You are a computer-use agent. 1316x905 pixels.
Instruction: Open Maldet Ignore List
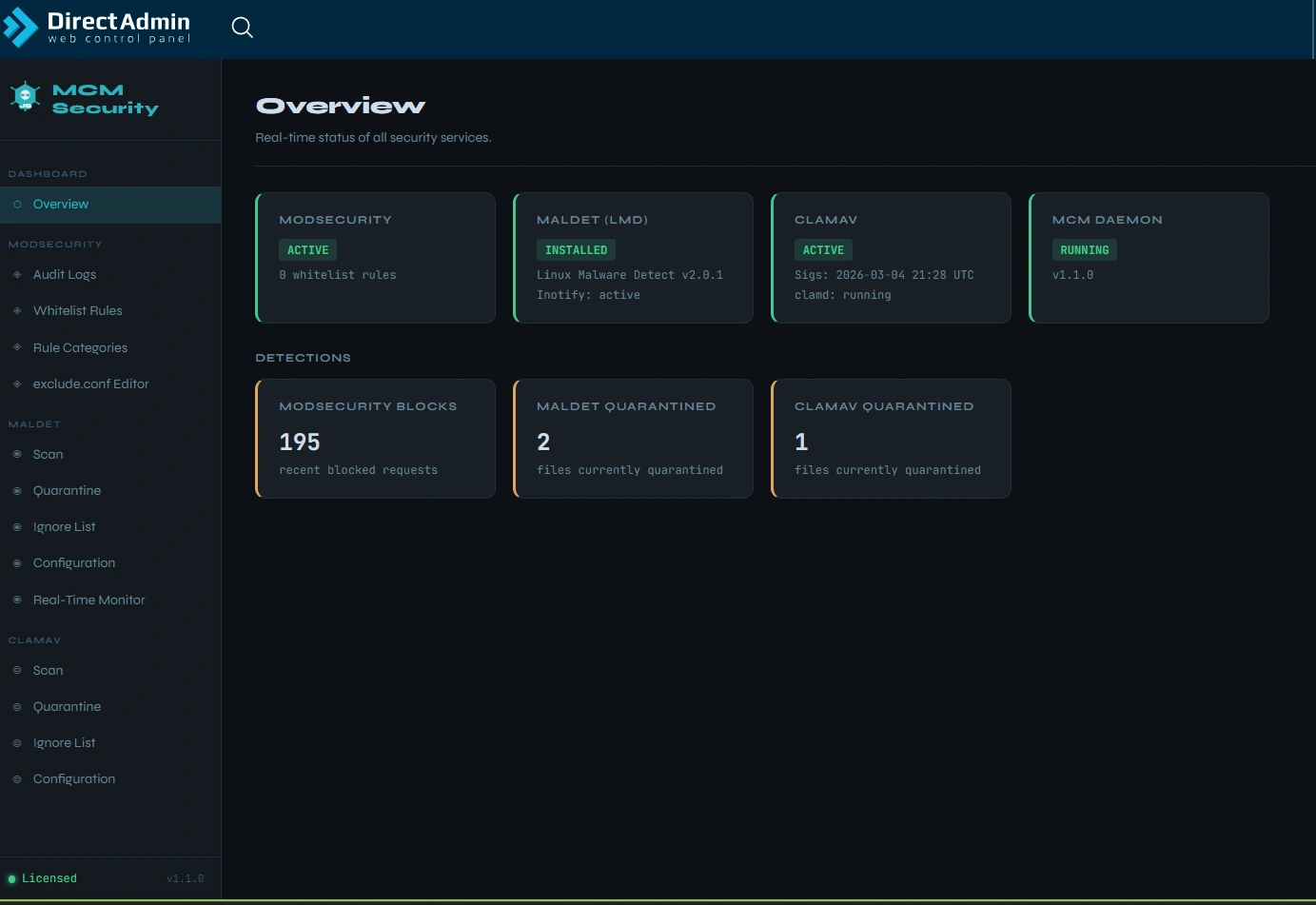click(x=110, y=527)
